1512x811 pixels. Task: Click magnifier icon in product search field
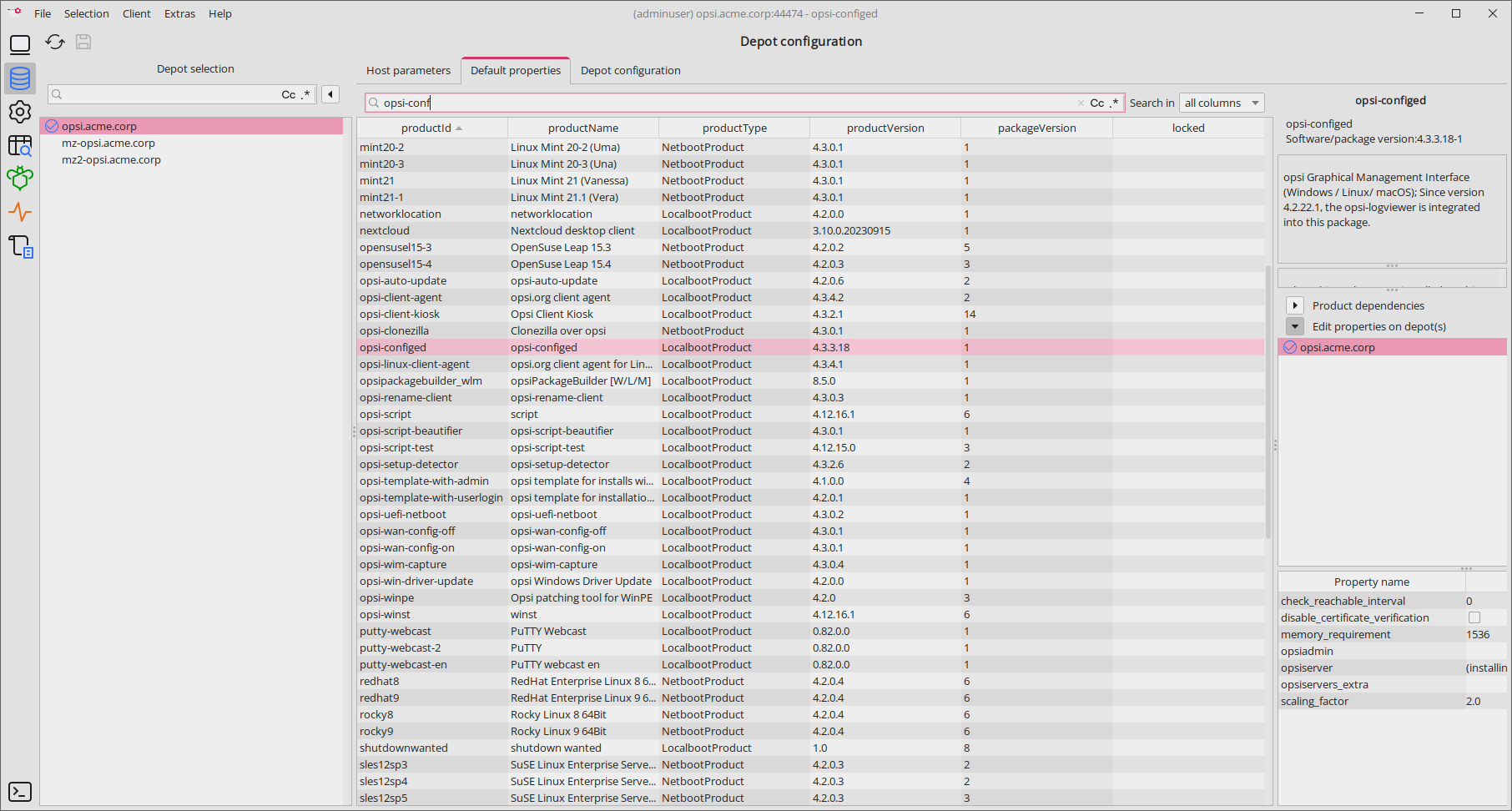coord(374,103)
